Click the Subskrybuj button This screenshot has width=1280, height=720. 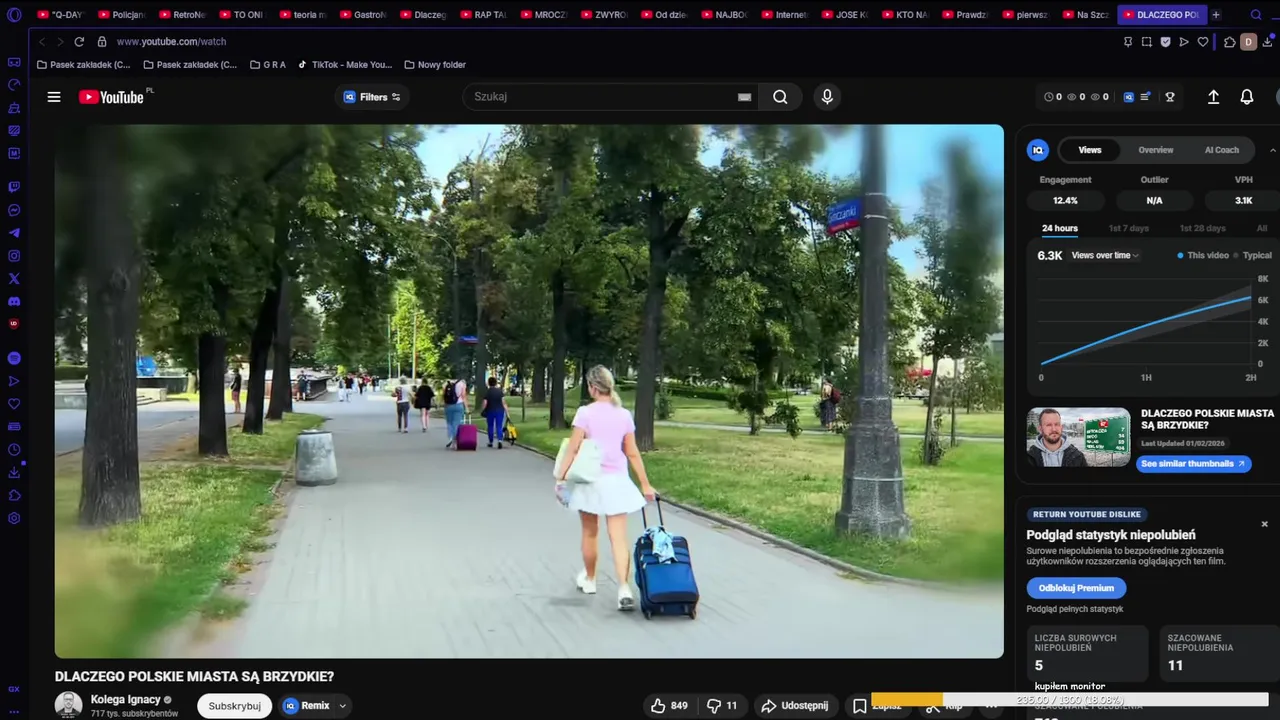[235, 706]
